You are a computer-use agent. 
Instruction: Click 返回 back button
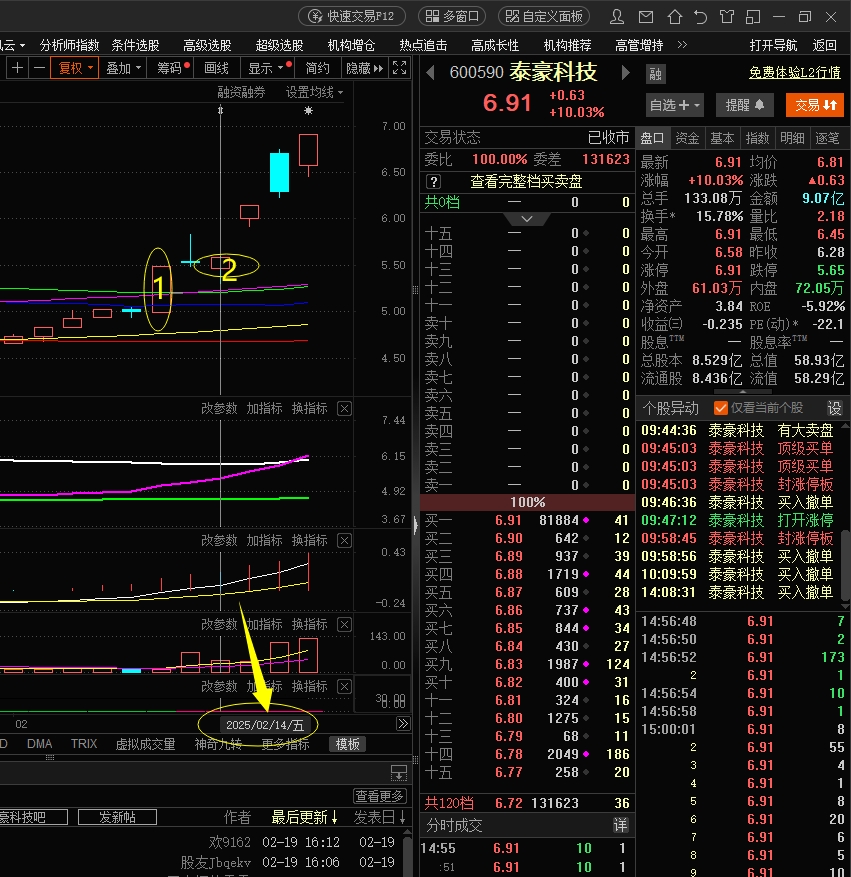(x=824, y=45)
